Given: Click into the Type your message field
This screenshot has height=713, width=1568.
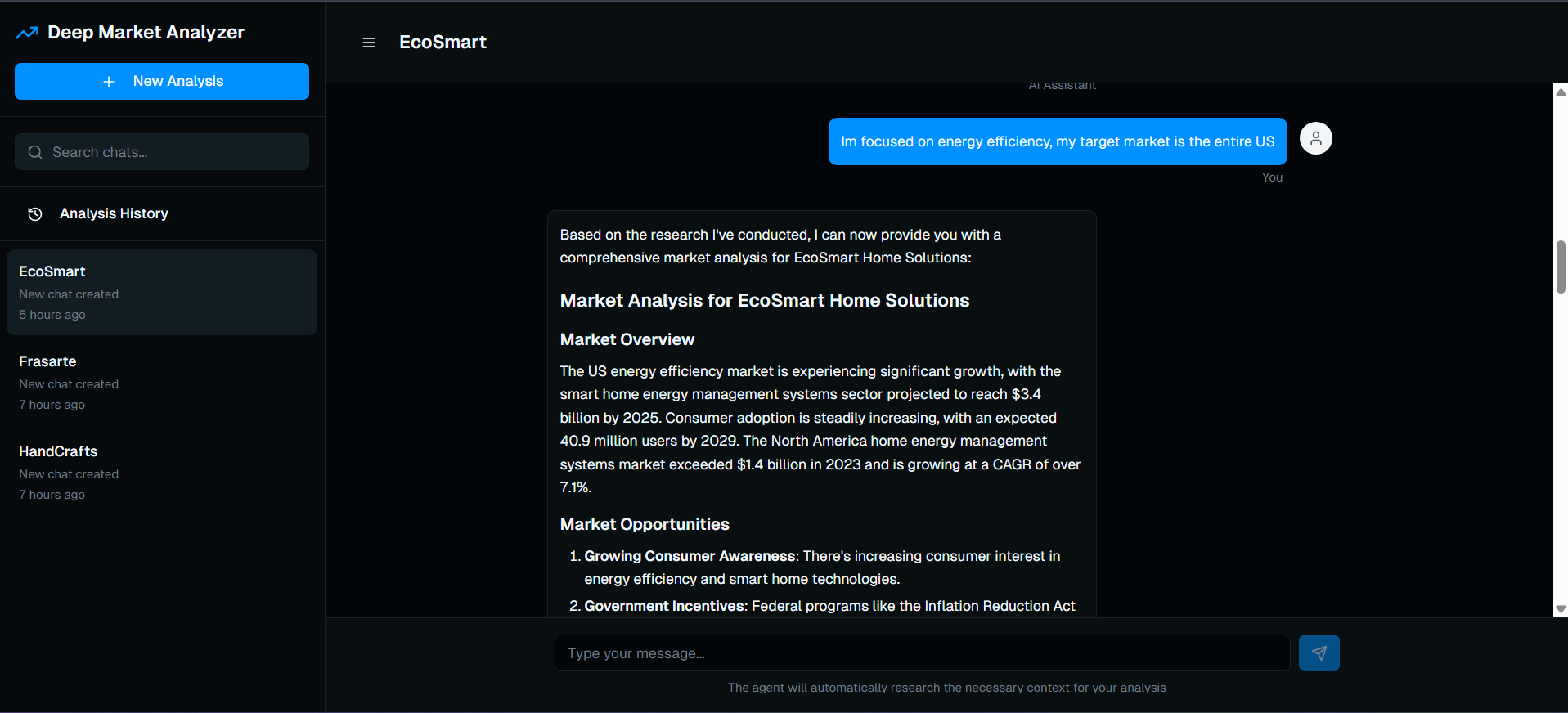Looking at the screenshot, I should 922,652.
